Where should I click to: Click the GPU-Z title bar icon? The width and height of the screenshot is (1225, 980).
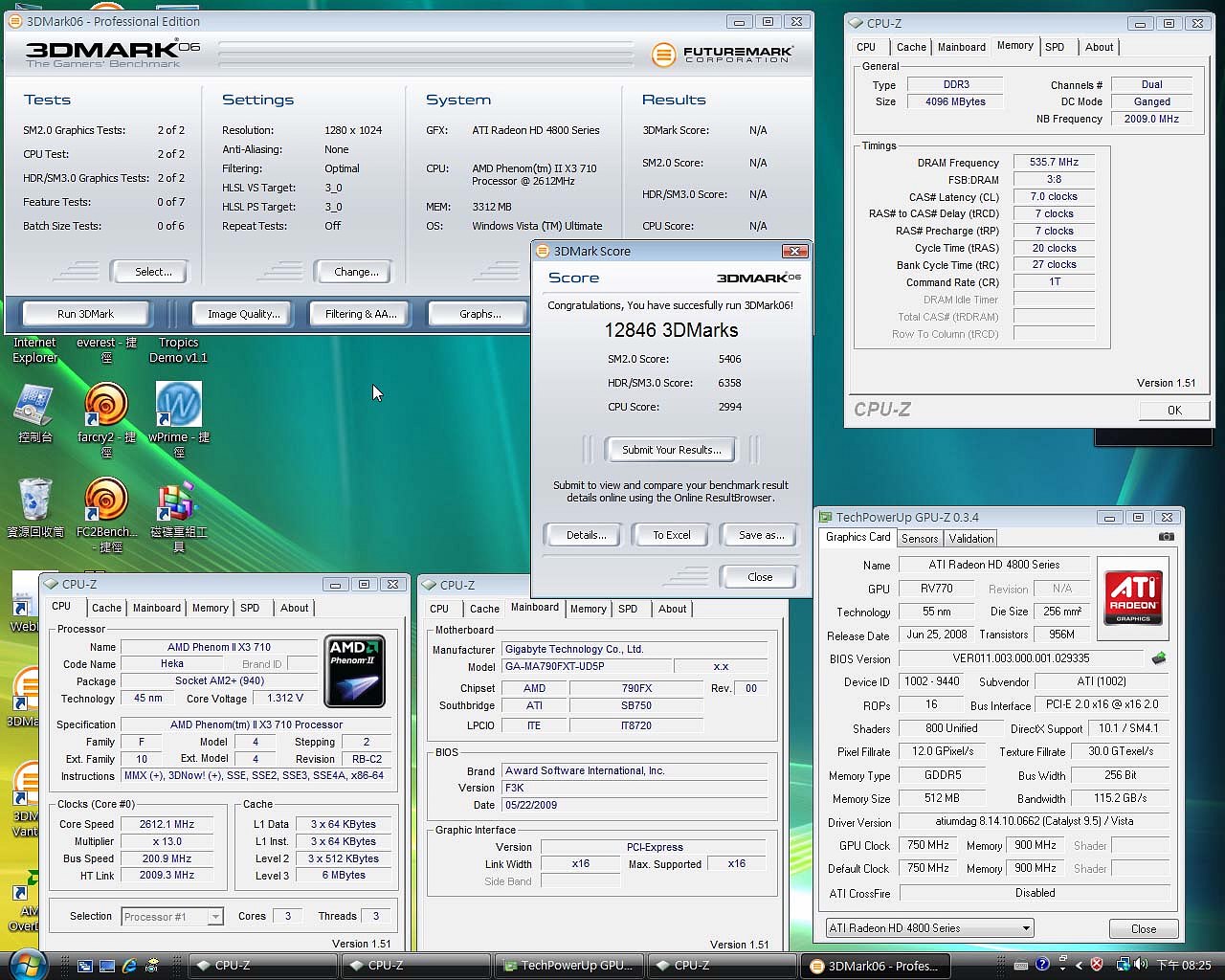[826, 518]
